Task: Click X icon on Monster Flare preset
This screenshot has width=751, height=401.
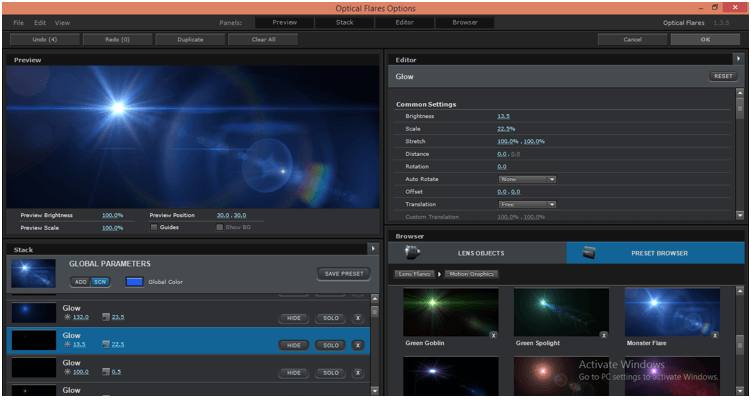Action: click(715, 336)
